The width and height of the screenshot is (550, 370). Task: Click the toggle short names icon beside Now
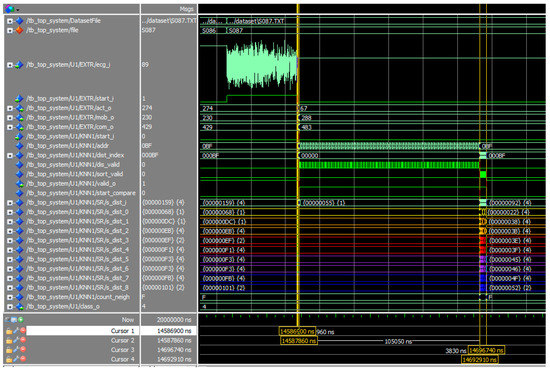[8, 319]
